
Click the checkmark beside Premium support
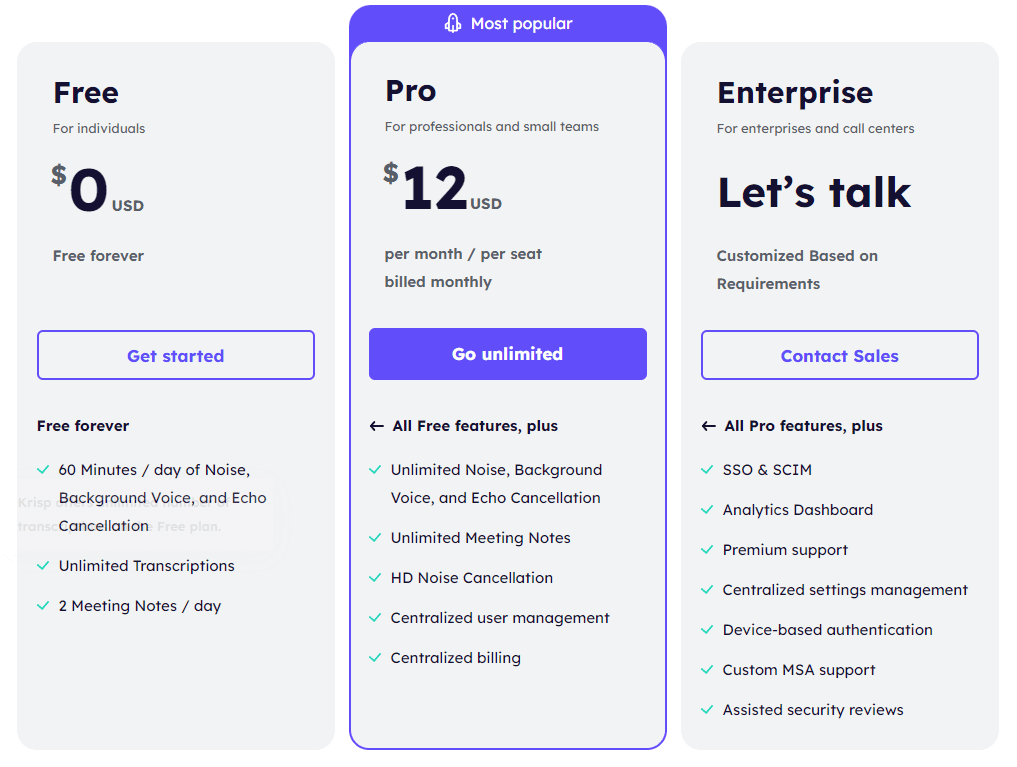click(x=707, y=549)
